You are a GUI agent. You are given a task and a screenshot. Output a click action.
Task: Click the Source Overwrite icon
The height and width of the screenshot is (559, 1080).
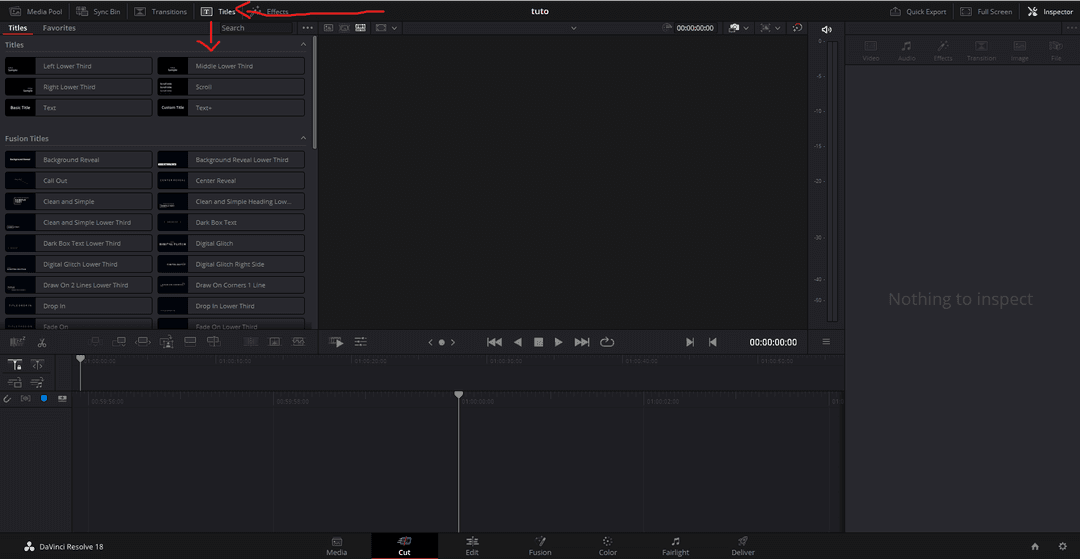(x=214, y=341)
